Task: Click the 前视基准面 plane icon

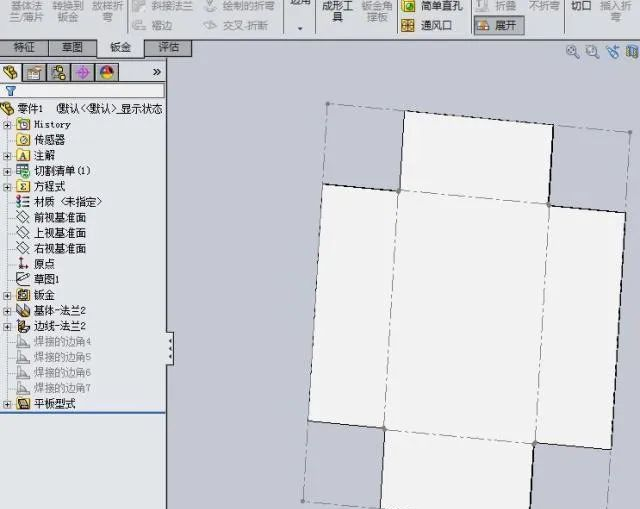Action: click(x=23, y=217)
